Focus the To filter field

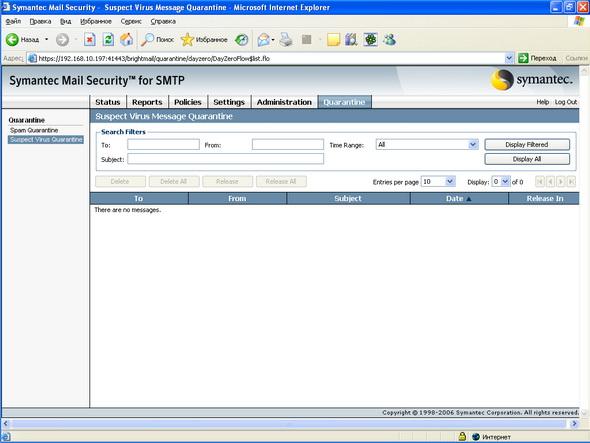pyautogui.click(x=163, y=145)
